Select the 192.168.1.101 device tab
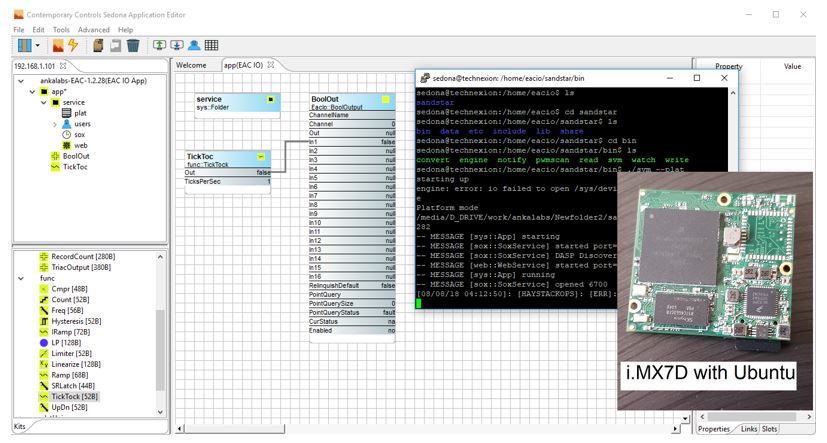 tap(34, 66)
